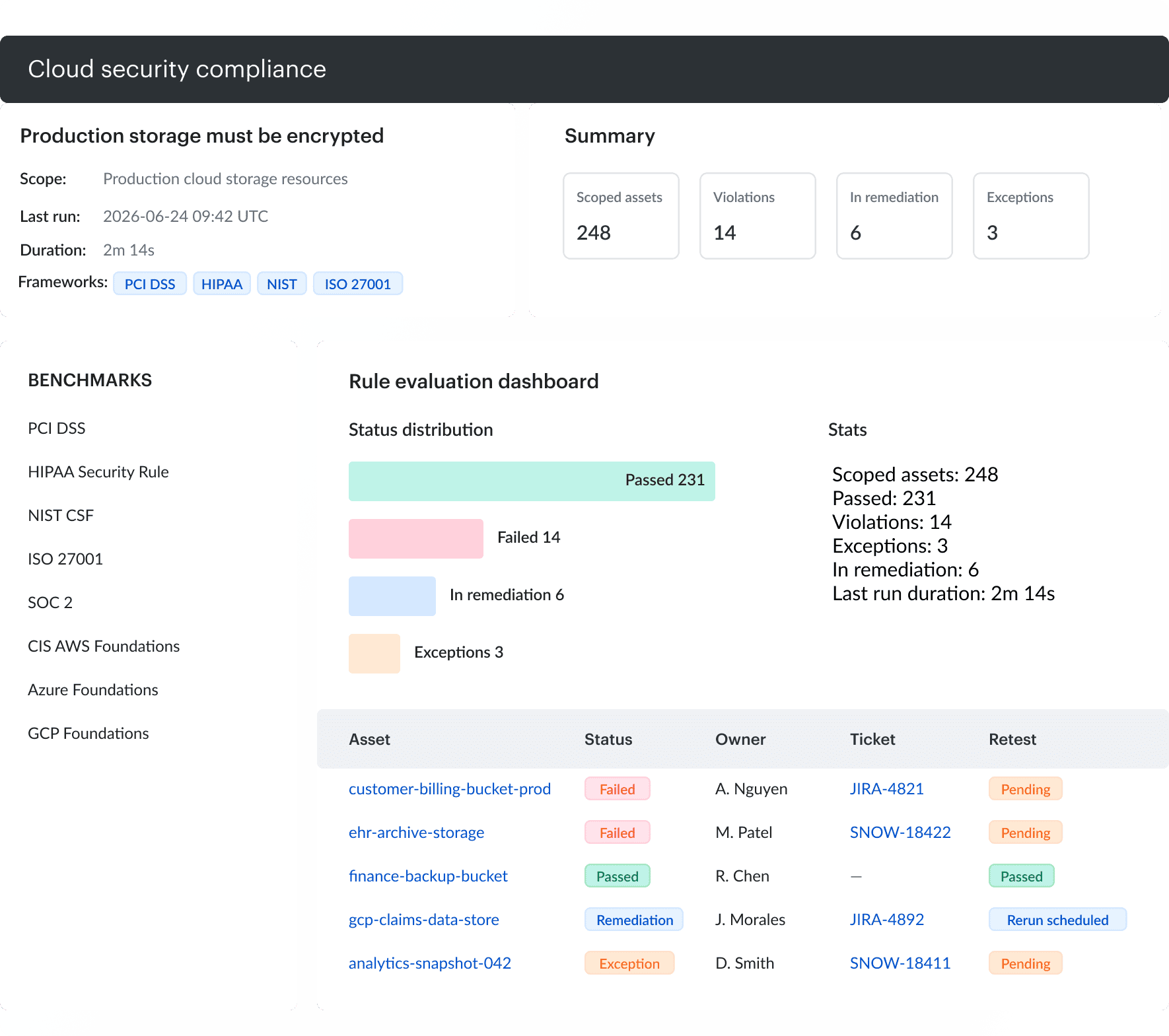Click Exception status badge for analytics-snapshot-042
The width and height of the screenshot is (1169, 1036).
pos(629,963)
